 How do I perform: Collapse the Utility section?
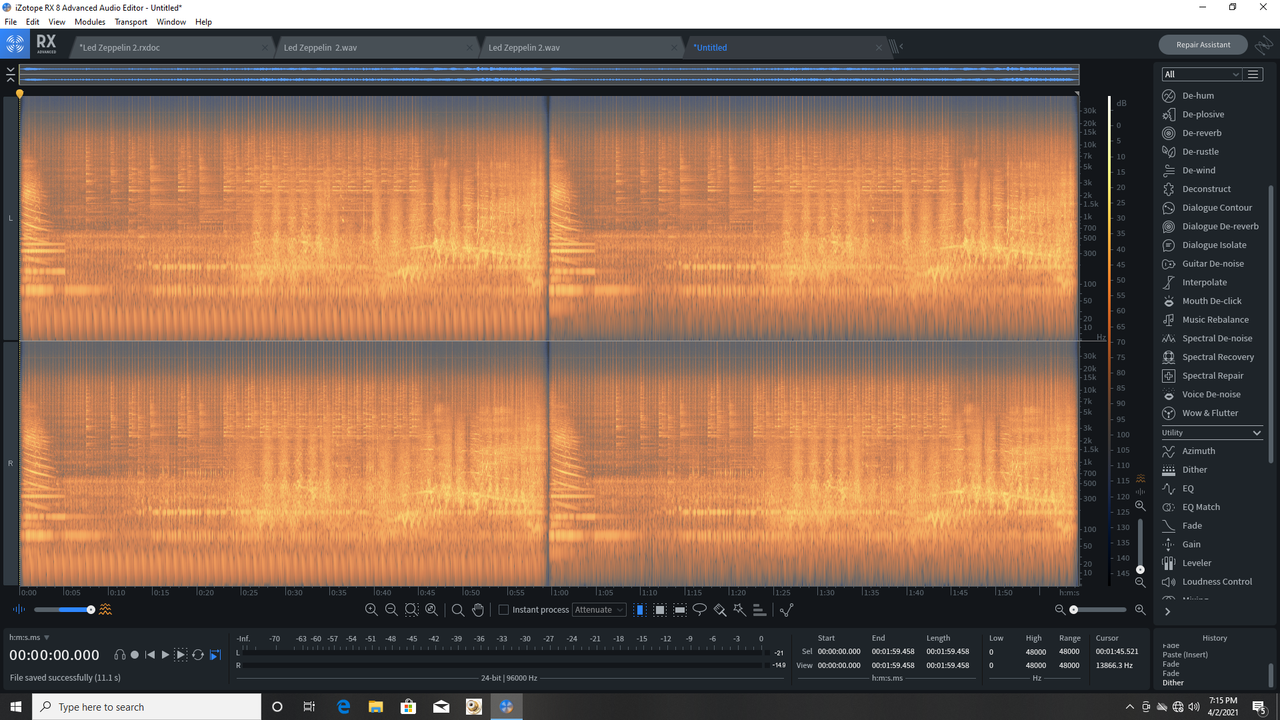pyautogui.click(x=1256, y=433)
